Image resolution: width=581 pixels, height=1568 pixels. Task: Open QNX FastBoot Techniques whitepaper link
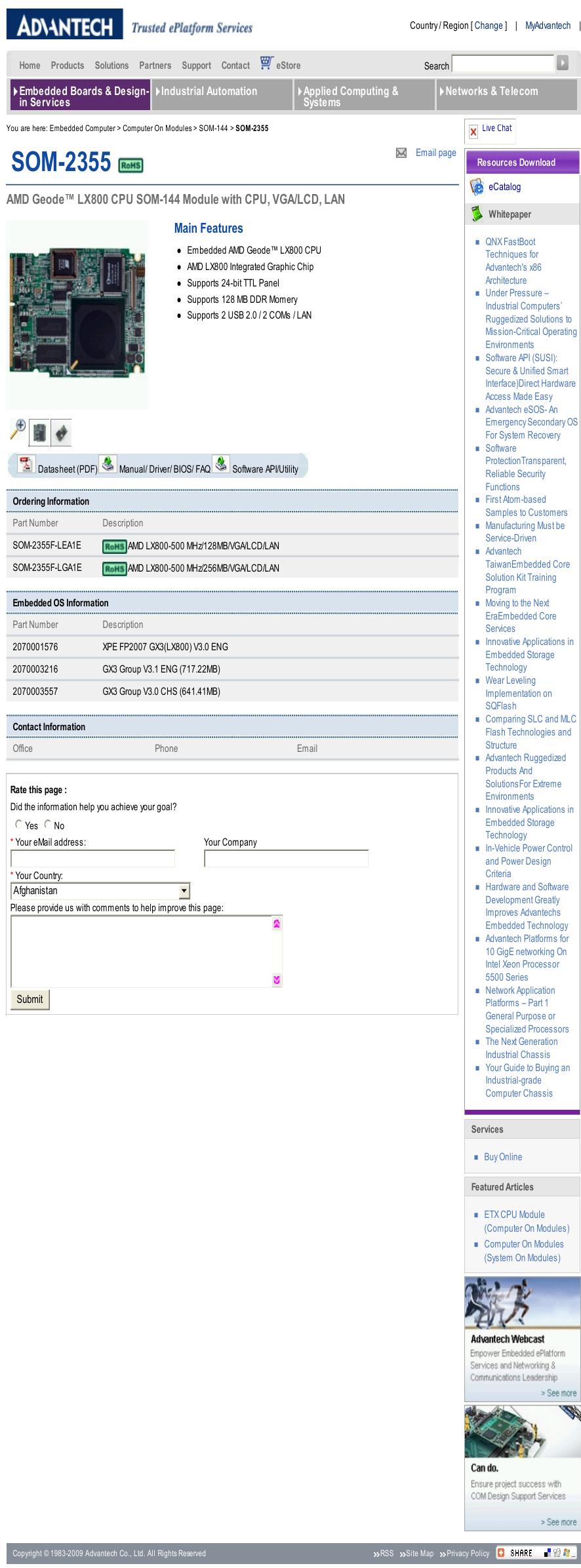coord(513,261)
